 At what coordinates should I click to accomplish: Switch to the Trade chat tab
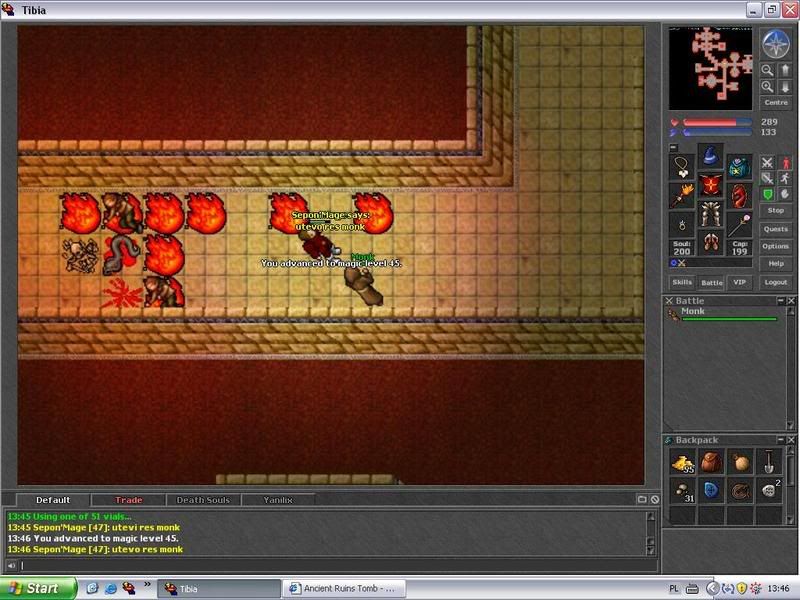point(129,500)
